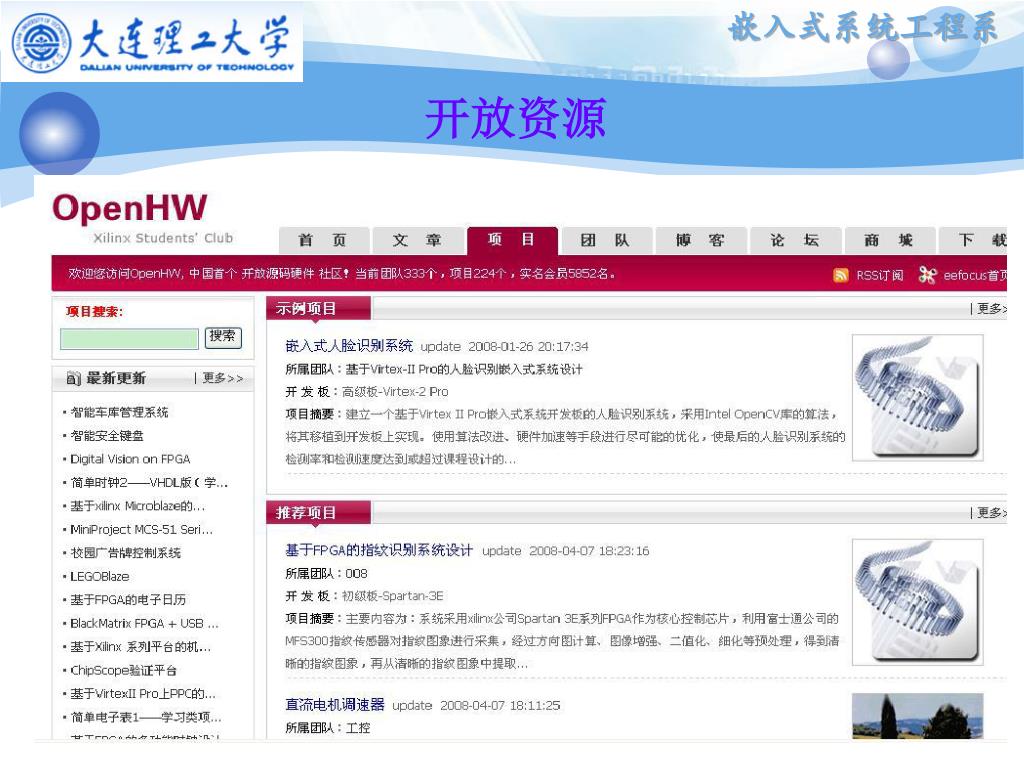The image size is (1024, 768).
Task: Open the 商城 tab
Action: [889, 240]
